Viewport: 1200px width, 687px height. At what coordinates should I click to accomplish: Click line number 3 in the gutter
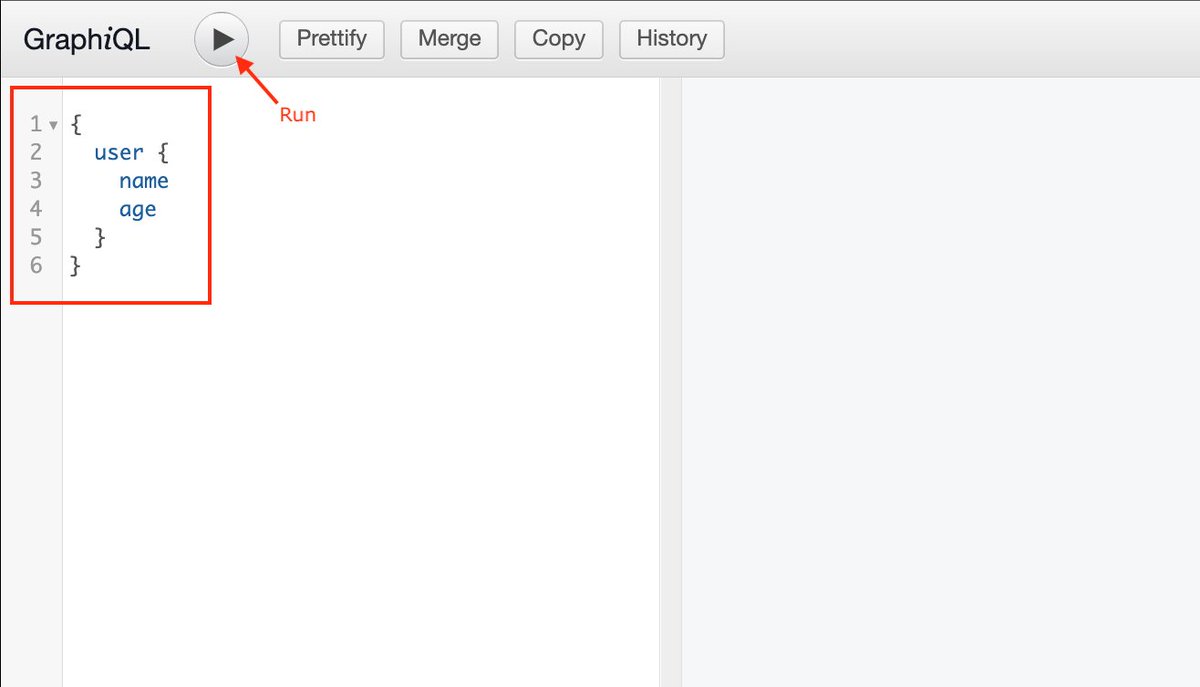point(36,181)
